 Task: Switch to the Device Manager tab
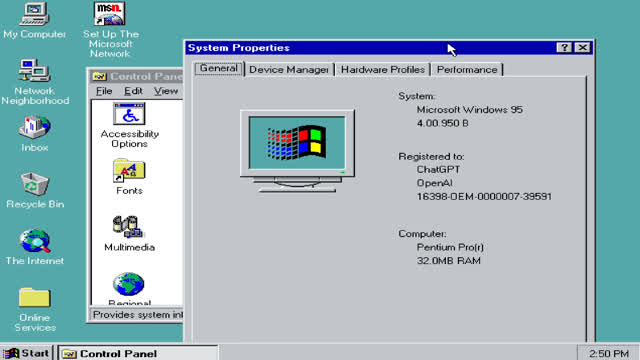tap(289, 70)
